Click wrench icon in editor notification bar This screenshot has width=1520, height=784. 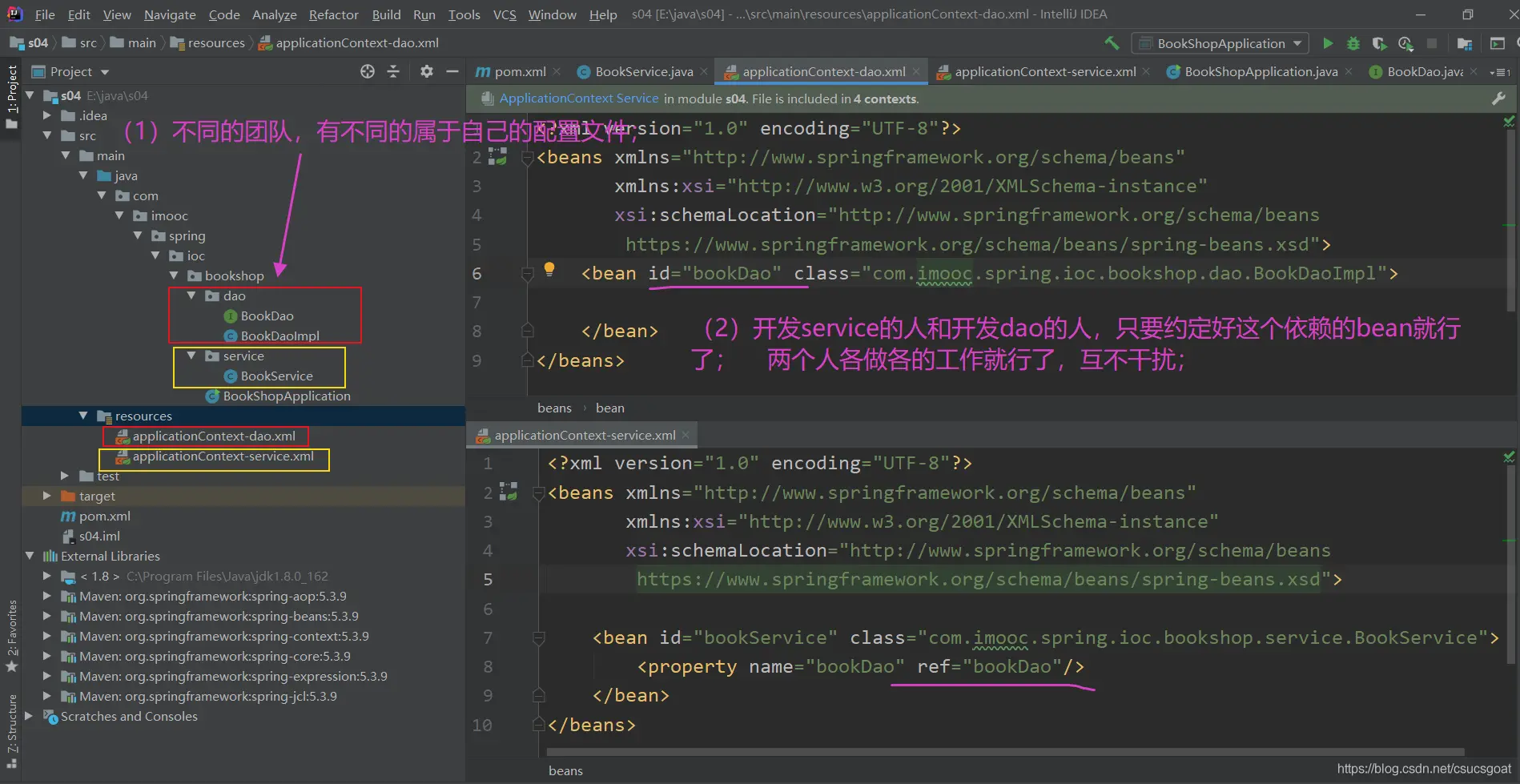[x=1498, y=99]
